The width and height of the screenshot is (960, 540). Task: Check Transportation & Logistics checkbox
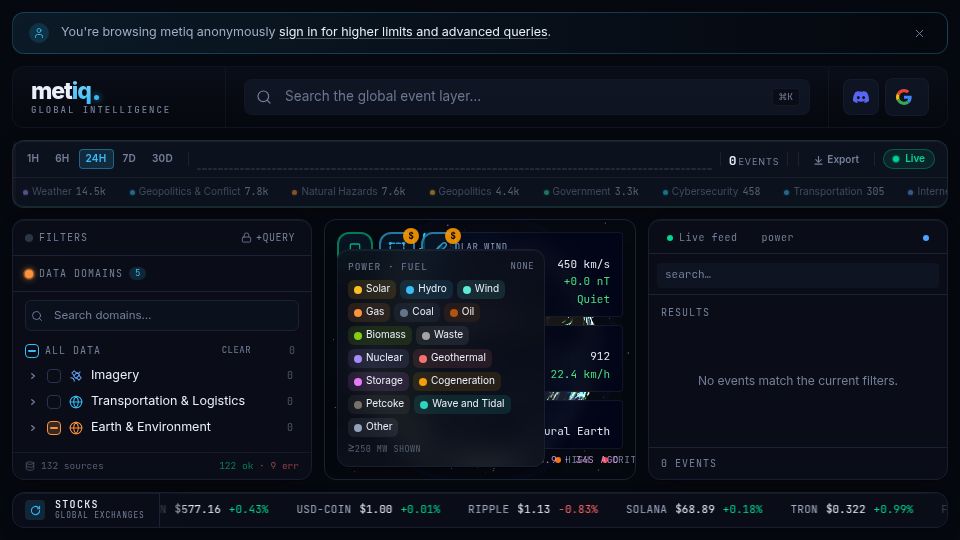click(x=54, y=402)
